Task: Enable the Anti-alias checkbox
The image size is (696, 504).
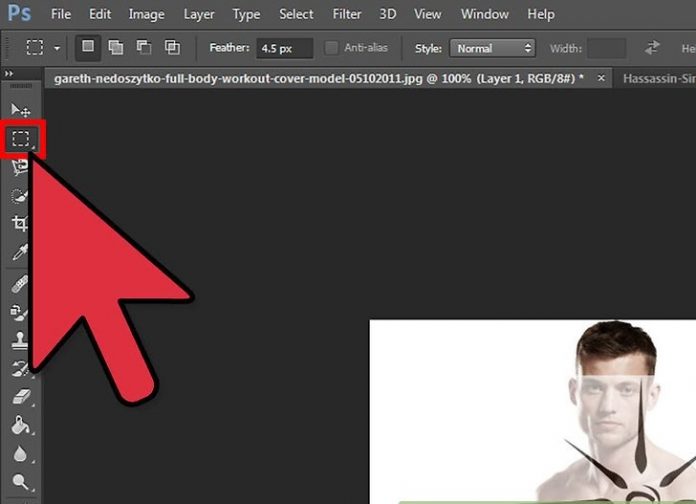Action: coord(332,48)
